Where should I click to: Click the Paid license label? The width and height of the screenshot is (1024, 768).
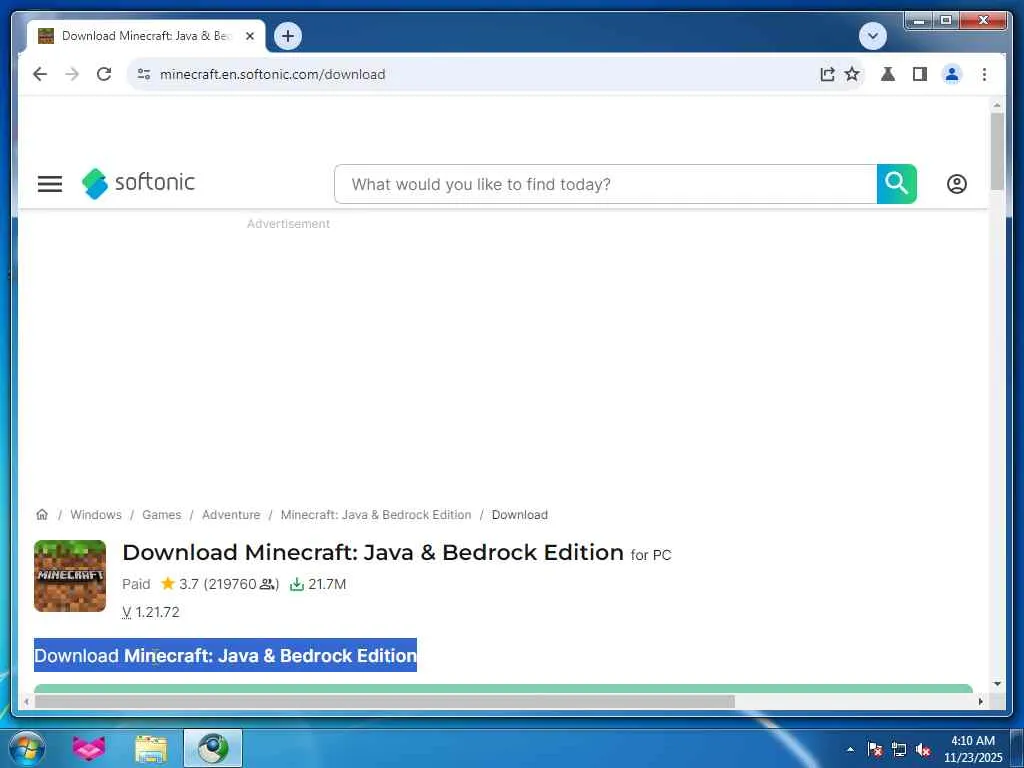136,584
